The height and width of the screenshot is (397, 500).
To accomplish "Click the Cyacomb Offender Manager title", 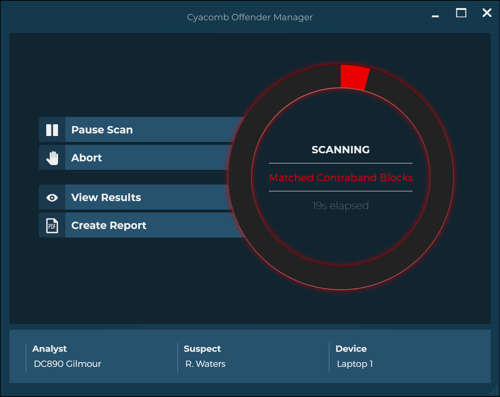I will (250, 17).
